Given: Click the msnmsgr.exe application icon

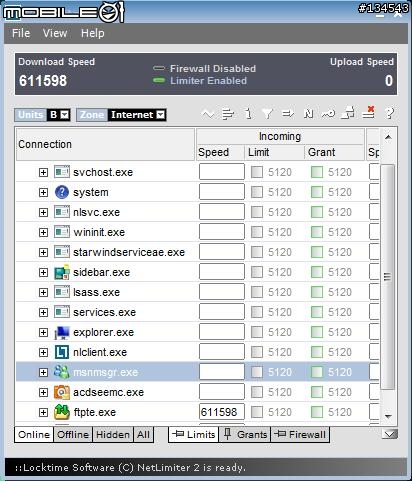Looking at the screenshot, I should tap(62, 372).
